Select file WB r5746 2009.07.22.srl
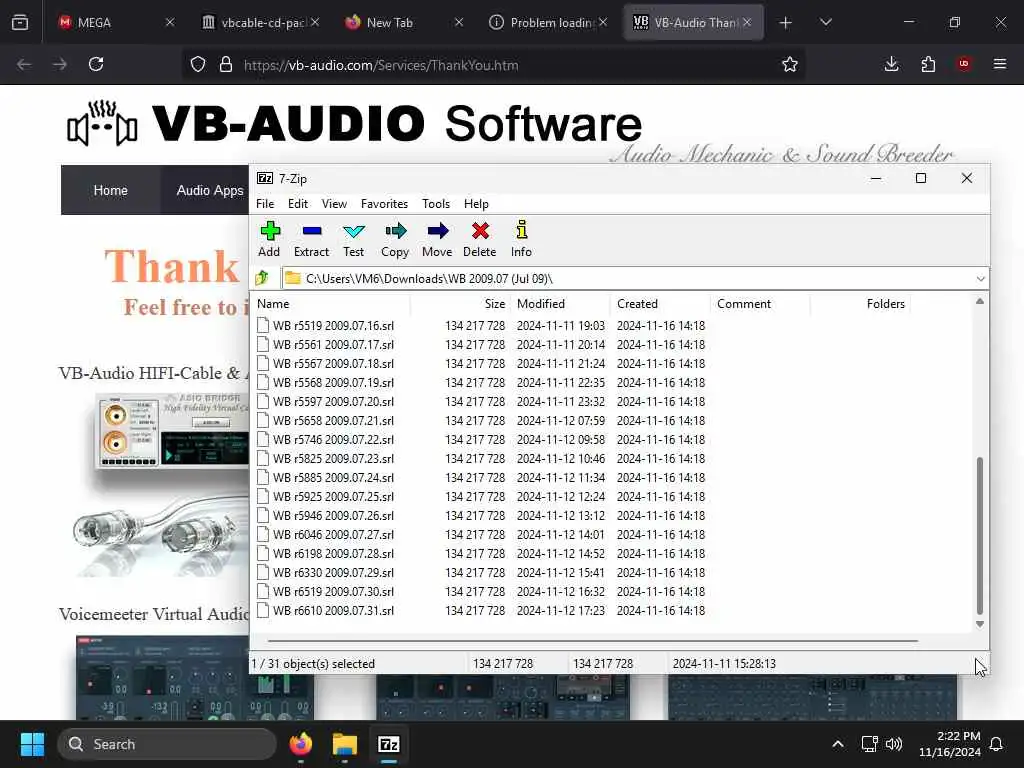The width and height of the screenshot is (1024, 768). (325, 440)
